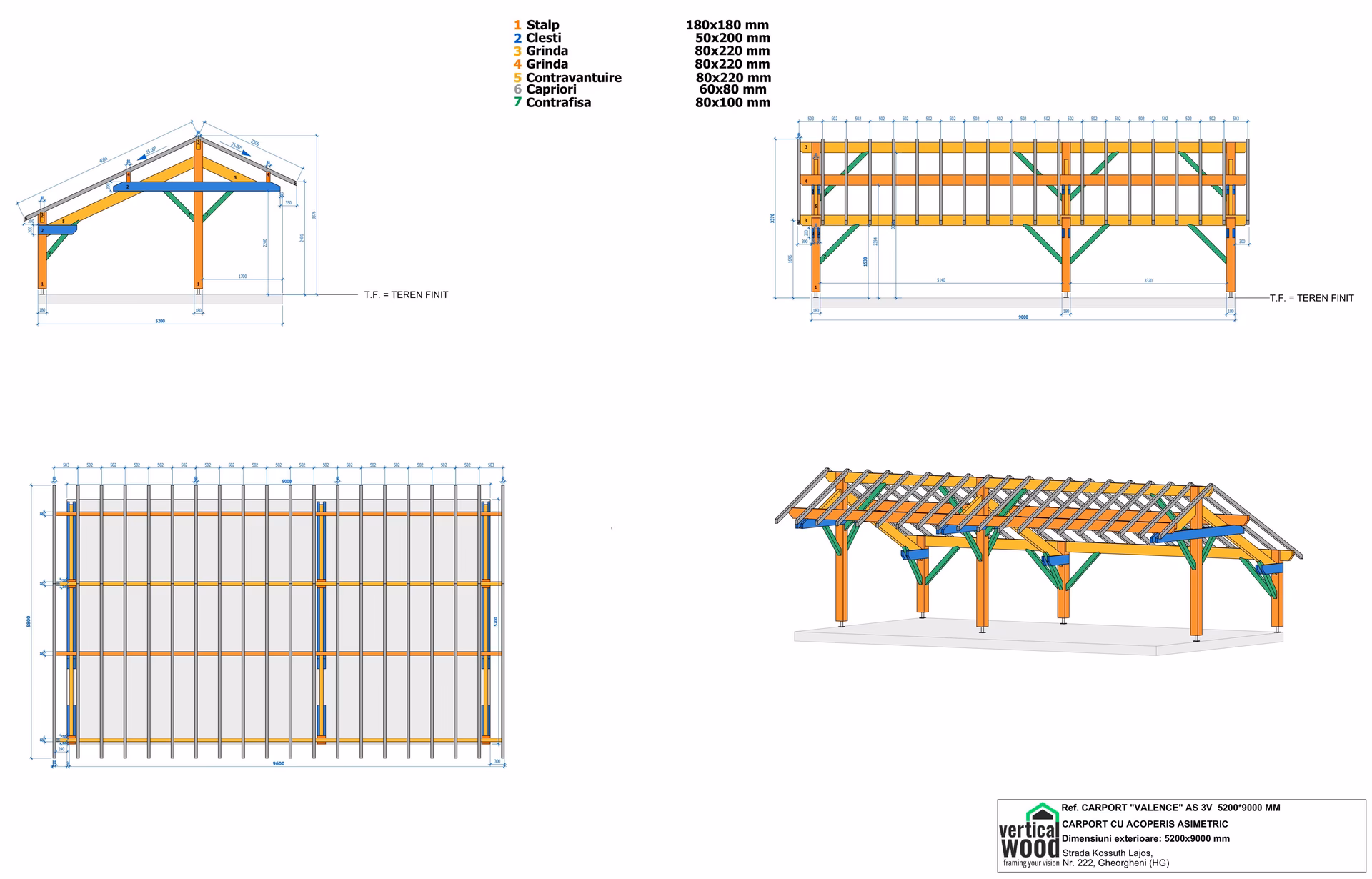The height and width of the screenshot is (879, 1372).
Task: Click the "3 Grinda" legend row
Action: coord(541,51)
